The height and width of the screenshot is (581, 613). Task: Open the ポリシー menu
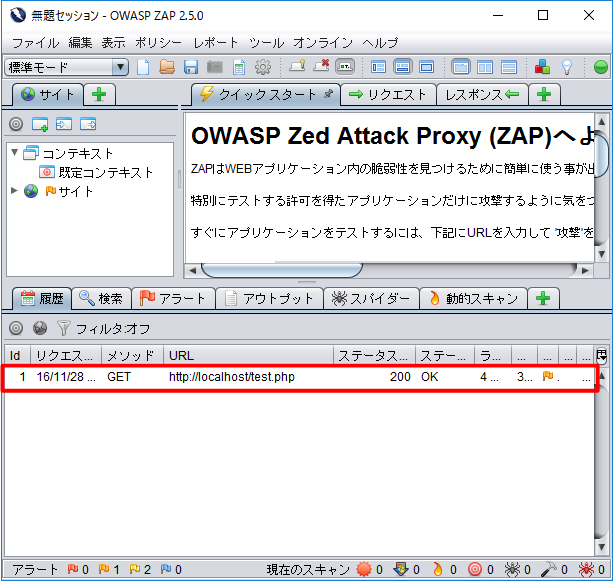tap(158, 42)
